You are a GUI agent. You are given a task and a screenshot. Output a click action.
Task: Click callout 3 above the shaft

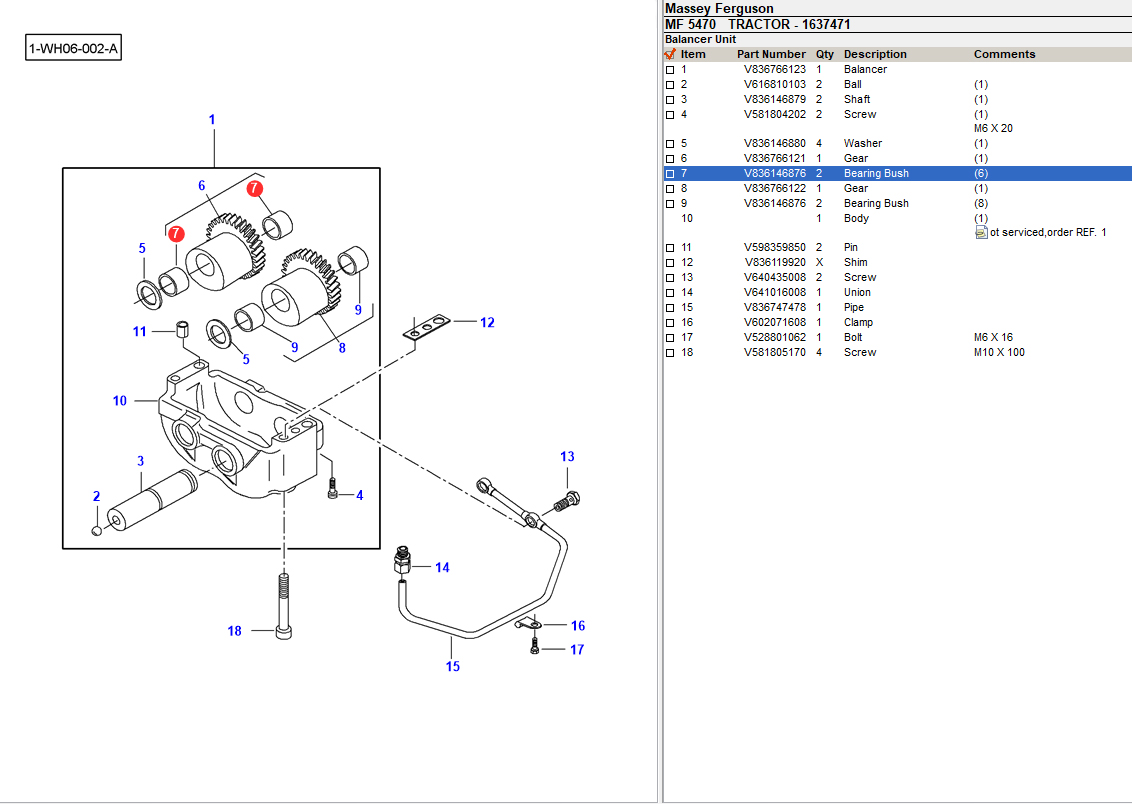(141, 461)
